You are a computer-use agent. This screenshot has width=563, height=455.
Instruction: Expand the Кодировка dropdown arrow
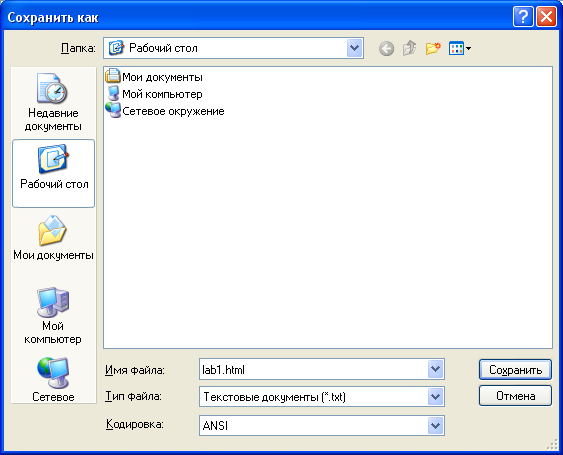[436, 426]
